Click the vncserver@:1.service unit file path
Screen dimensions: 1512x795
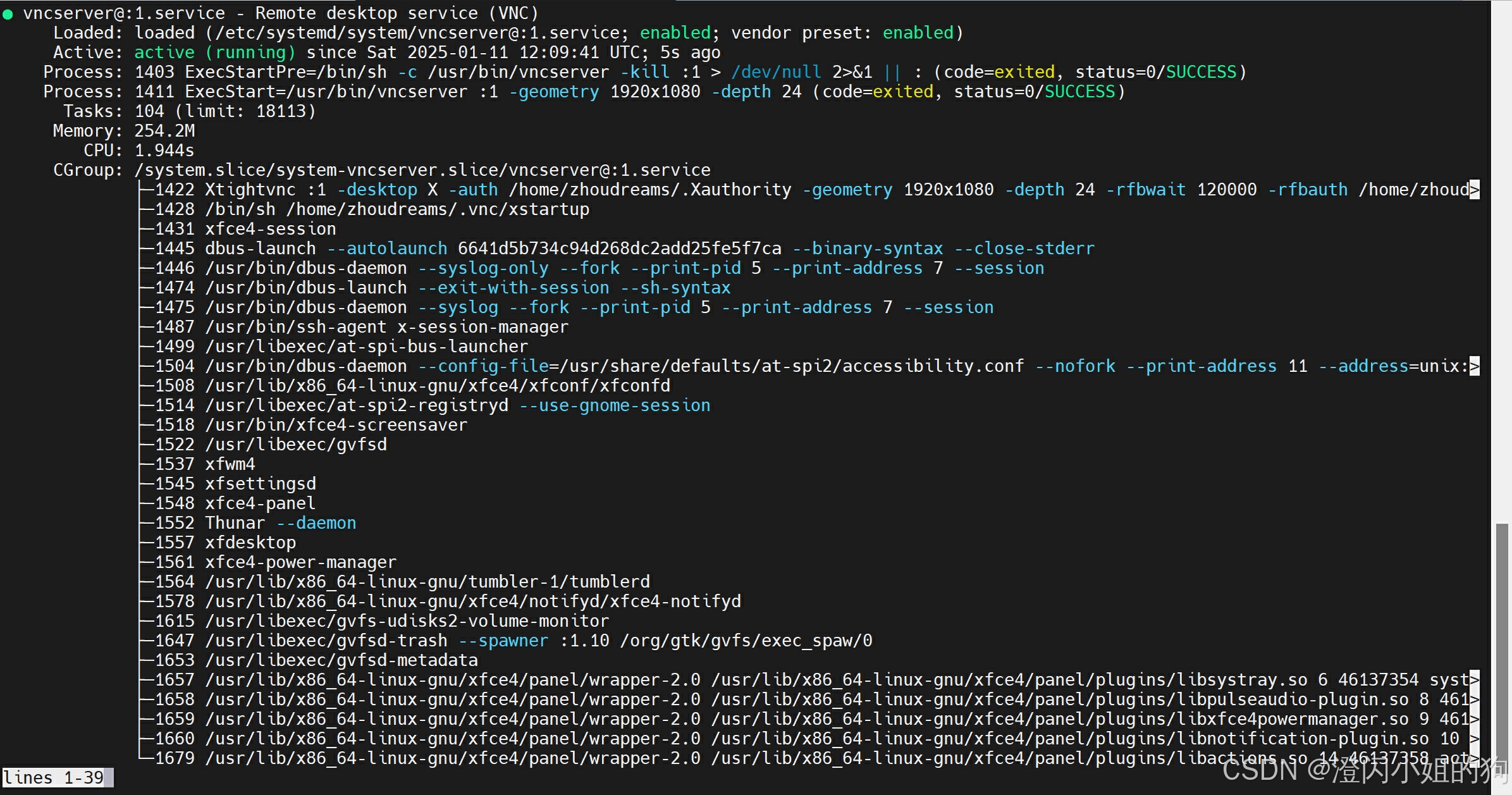pyautogui.click(x=417, y=33)
